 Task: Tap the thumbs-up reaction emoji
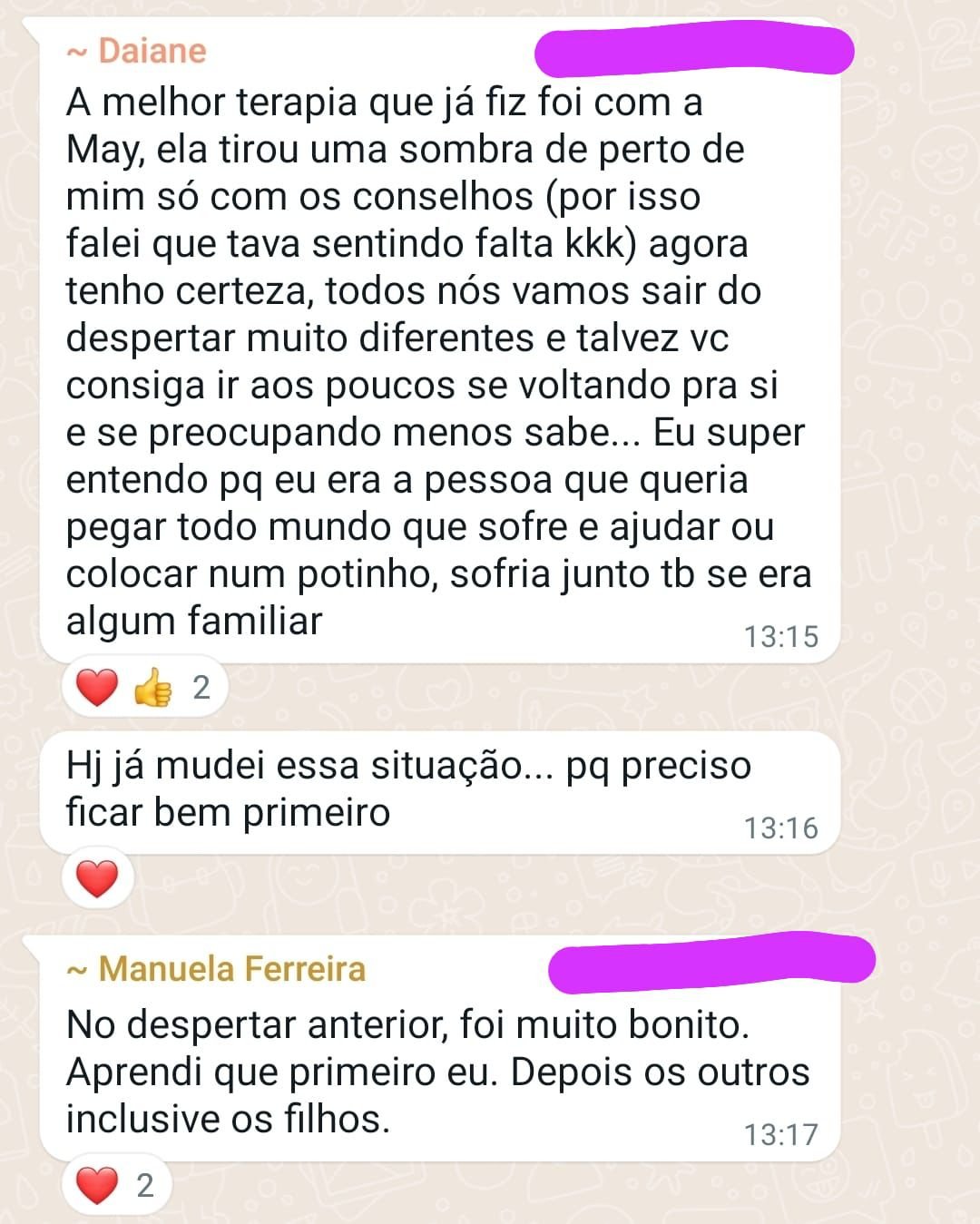pos(152,688)
